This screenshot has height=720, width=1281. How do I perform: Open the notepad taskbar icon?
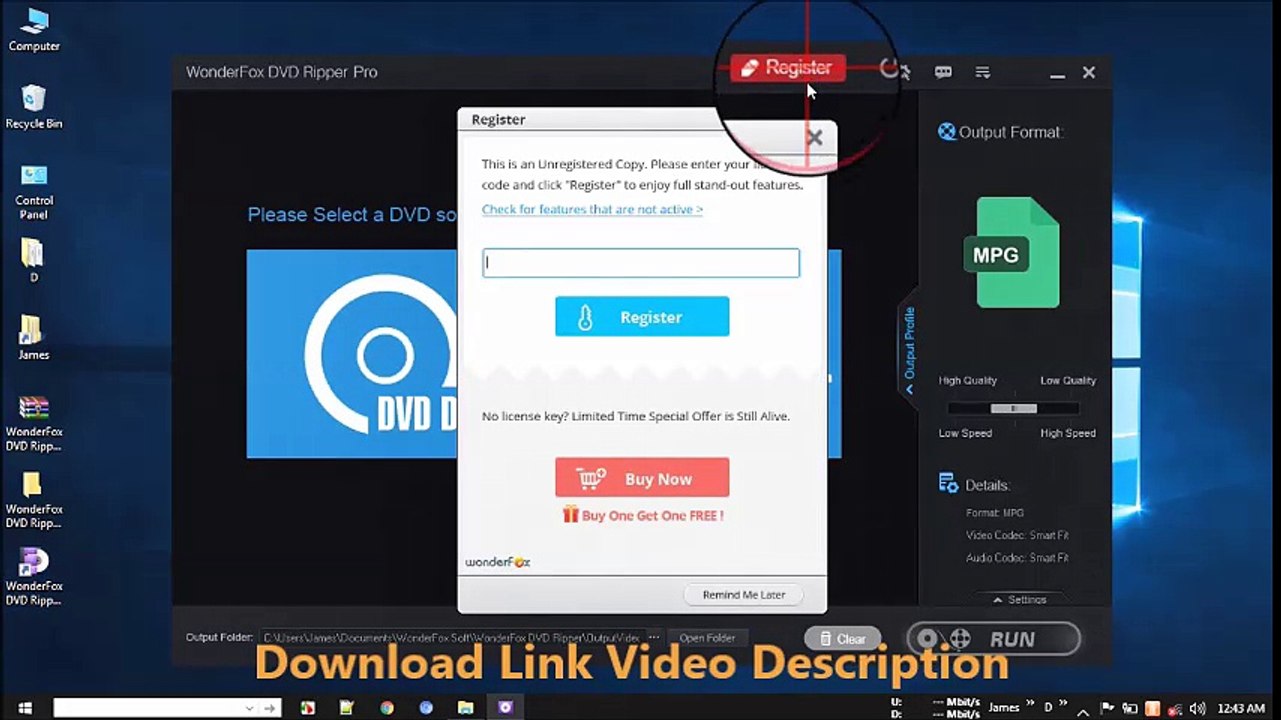[x=347, y=708]
